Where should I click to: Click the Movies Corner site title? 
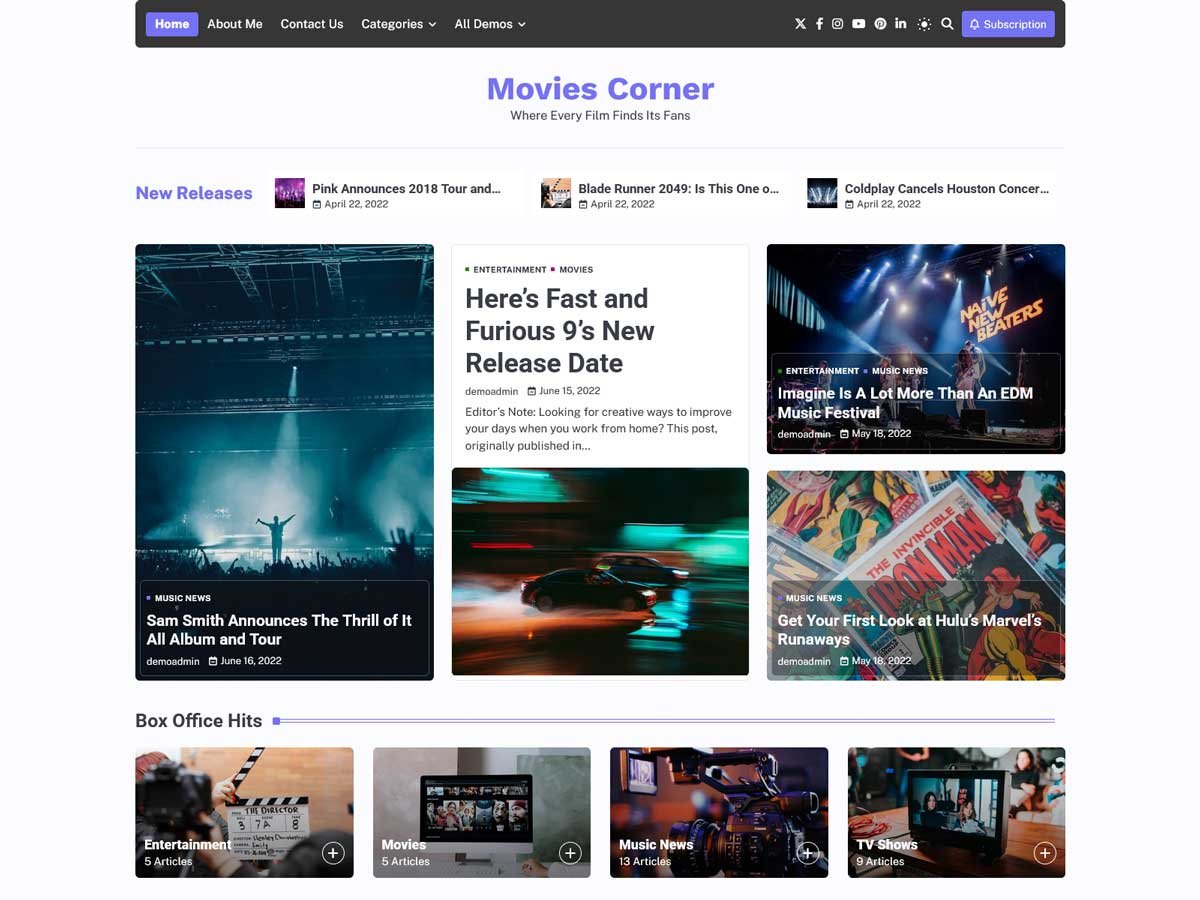coord(600,89)
